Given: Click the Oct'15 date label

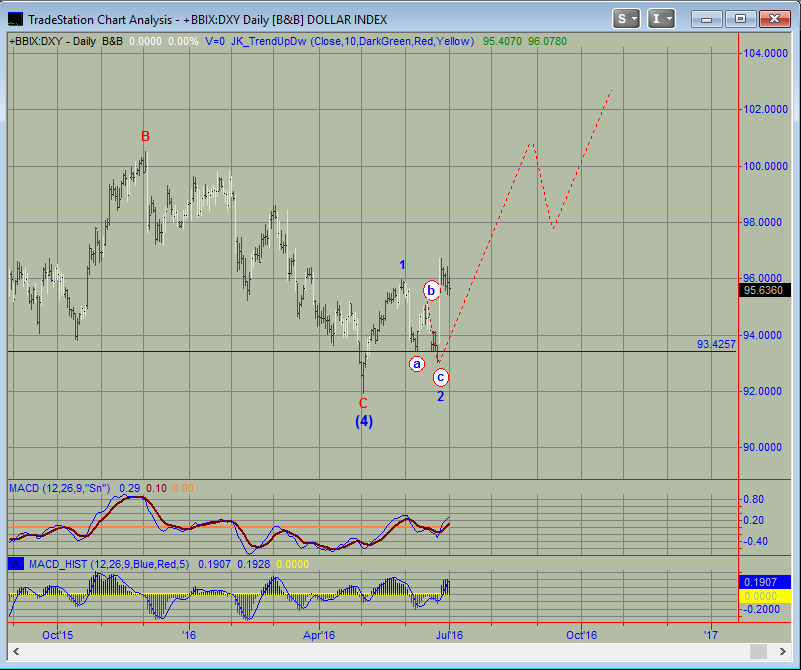Looking at the screenshot, I should point(58,635).
